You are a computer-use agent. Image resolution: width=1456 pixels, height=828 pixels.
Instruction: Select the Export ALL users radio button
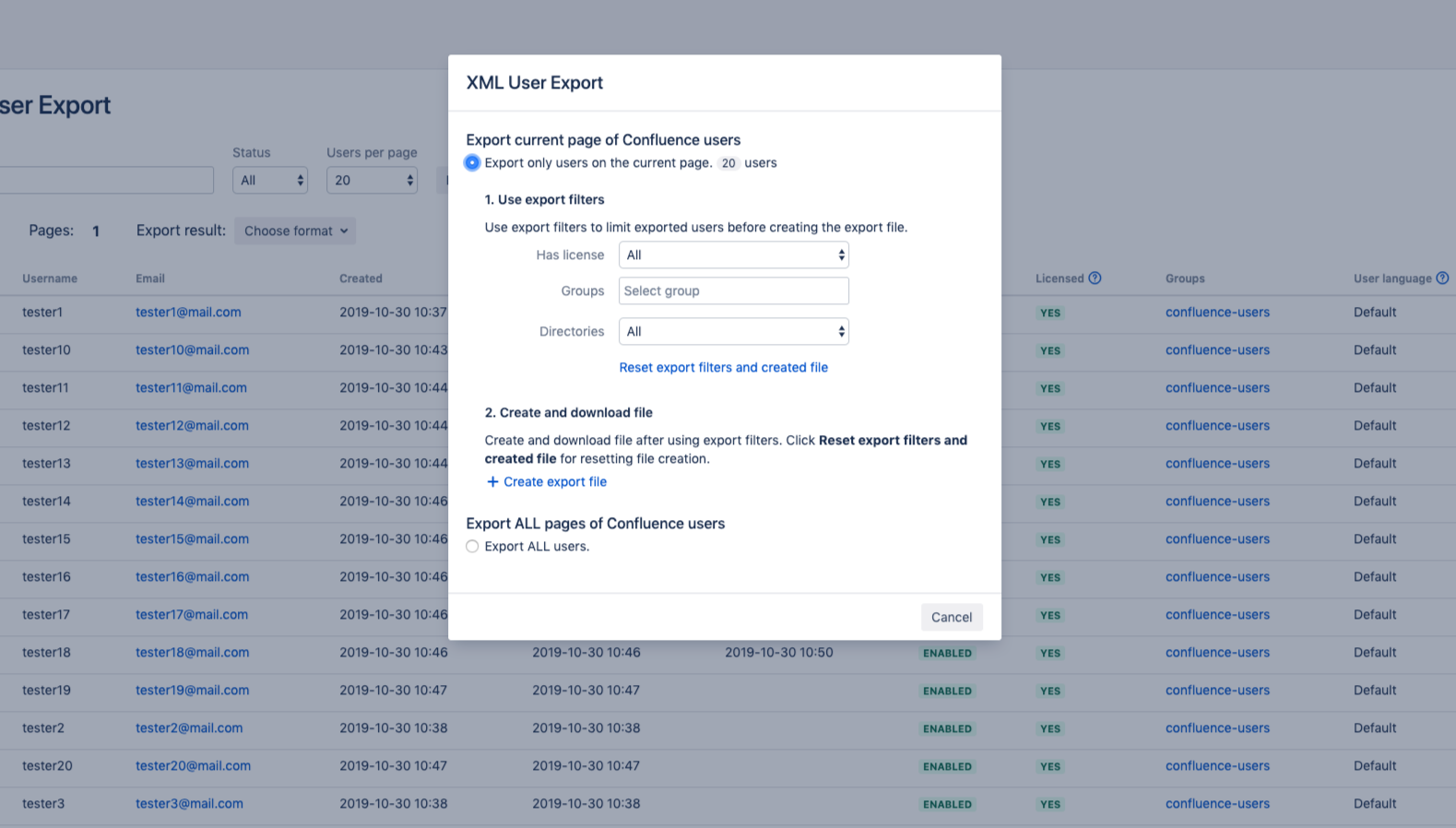472,546
